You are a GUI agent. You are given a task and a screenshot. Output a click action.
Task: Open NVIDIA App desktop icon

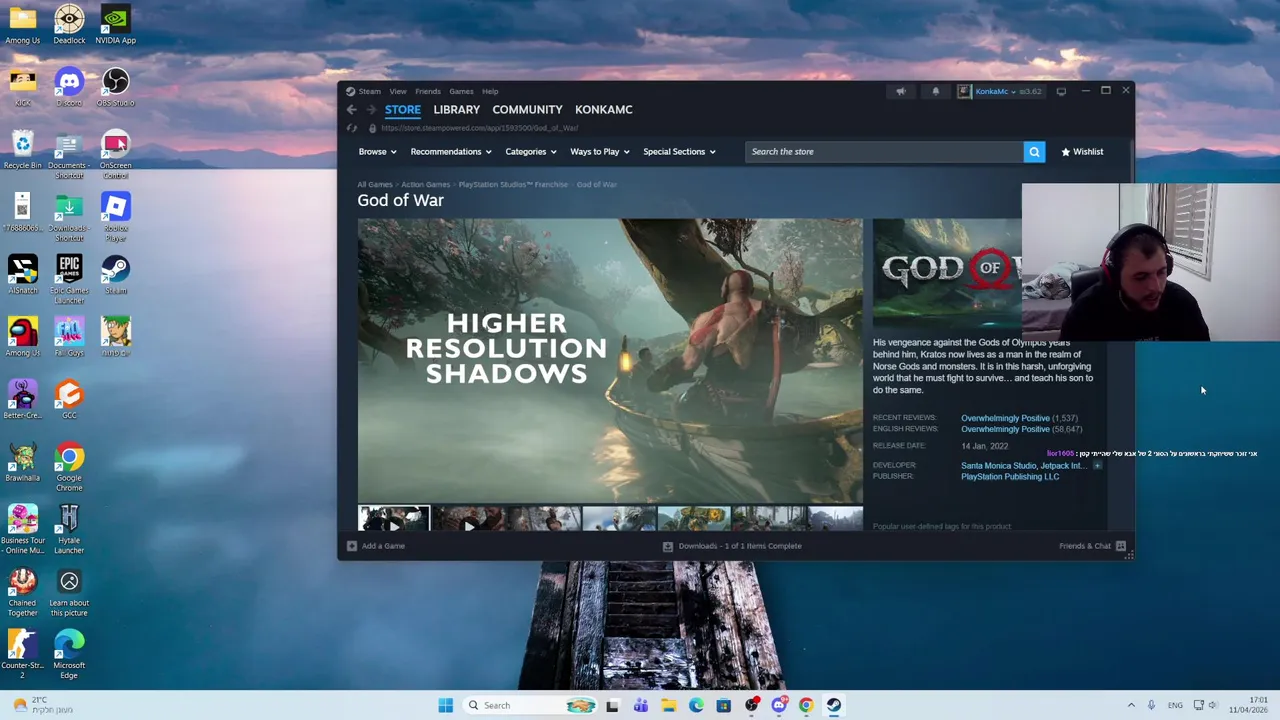(x=115, y=25)
